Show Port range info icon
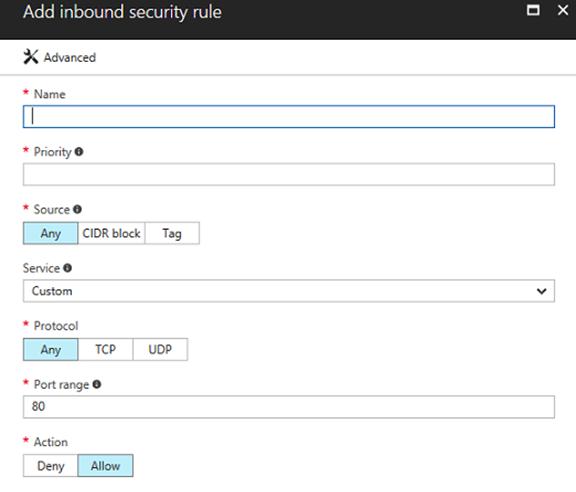This screenshot has height=492, width=576. 97,384
